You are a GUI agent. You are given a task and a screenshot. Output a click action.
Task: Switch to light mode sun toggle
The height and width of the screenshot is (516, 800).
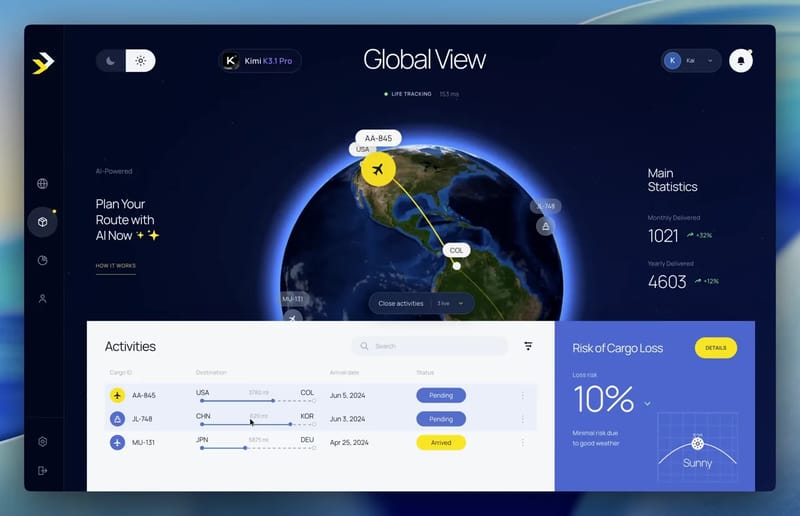[140, 61]
